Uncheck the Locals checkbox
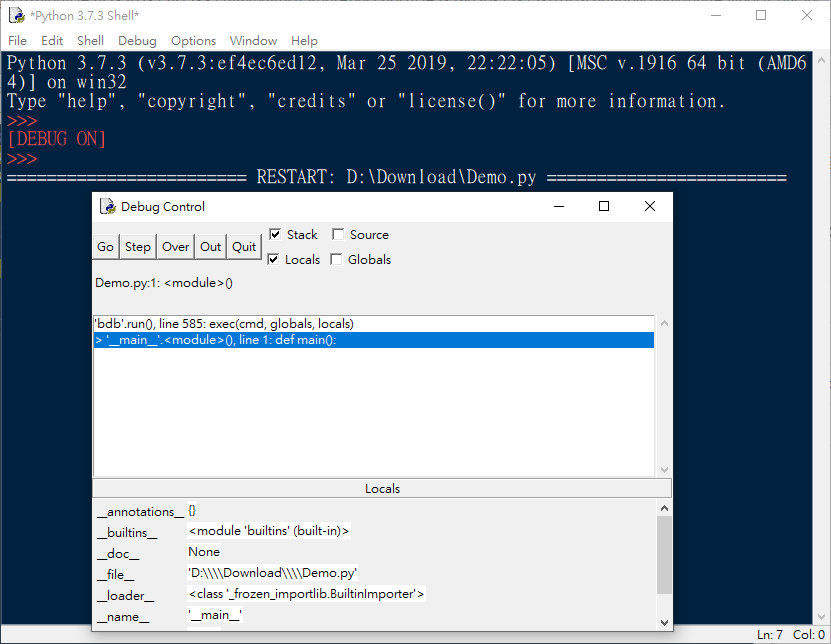This screenshot has width=831, height=644. click(274, 259)
